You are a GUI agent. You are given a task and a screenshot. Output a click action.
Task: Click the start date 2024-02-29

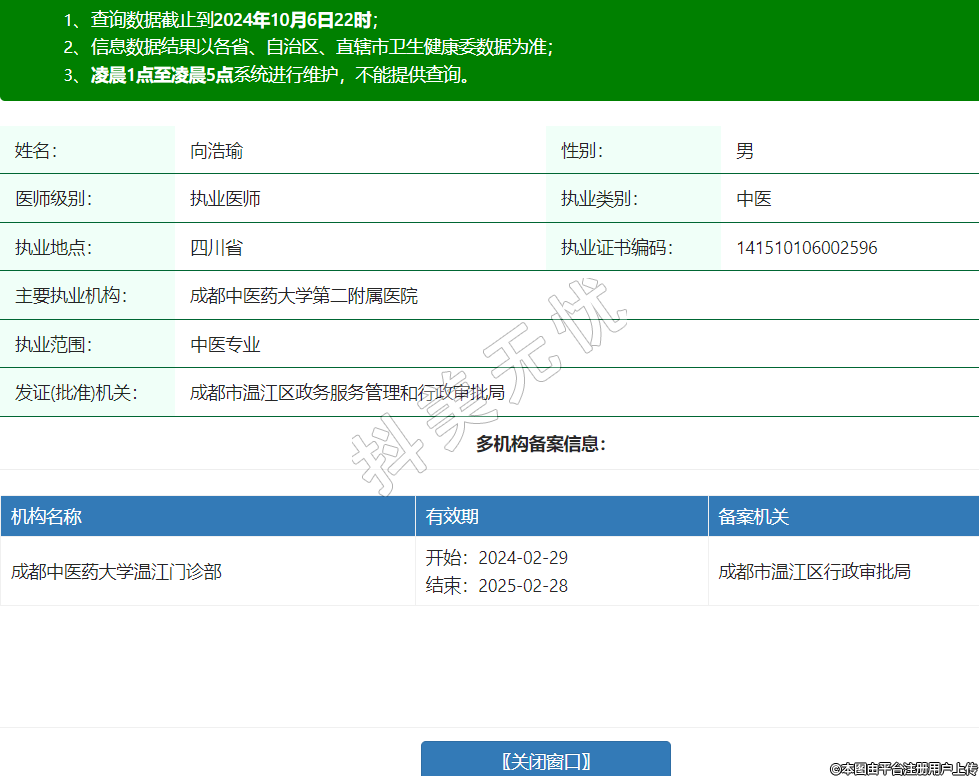click(523, 558)
